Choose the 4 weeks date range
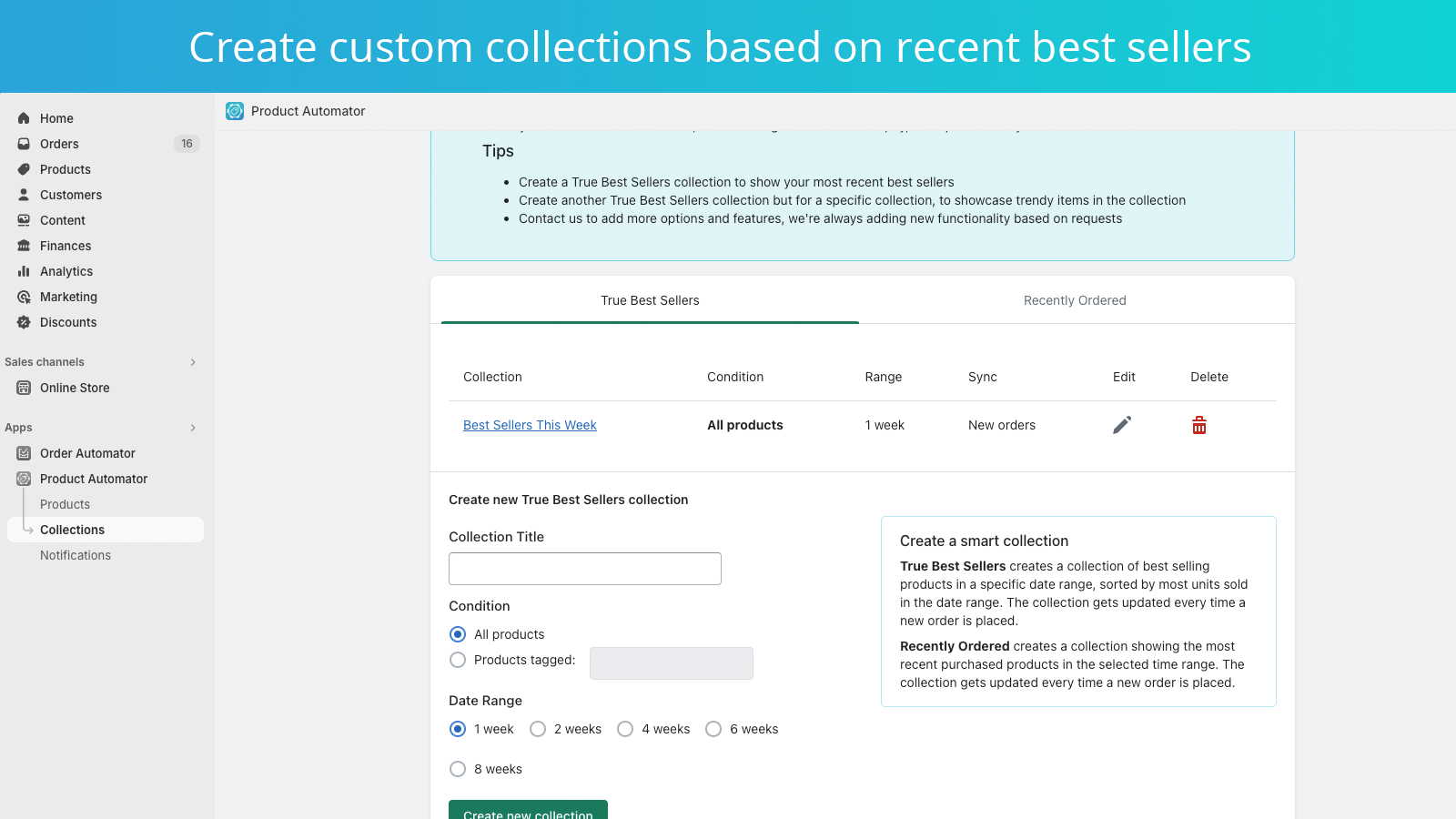 click(x=625, y=729)
